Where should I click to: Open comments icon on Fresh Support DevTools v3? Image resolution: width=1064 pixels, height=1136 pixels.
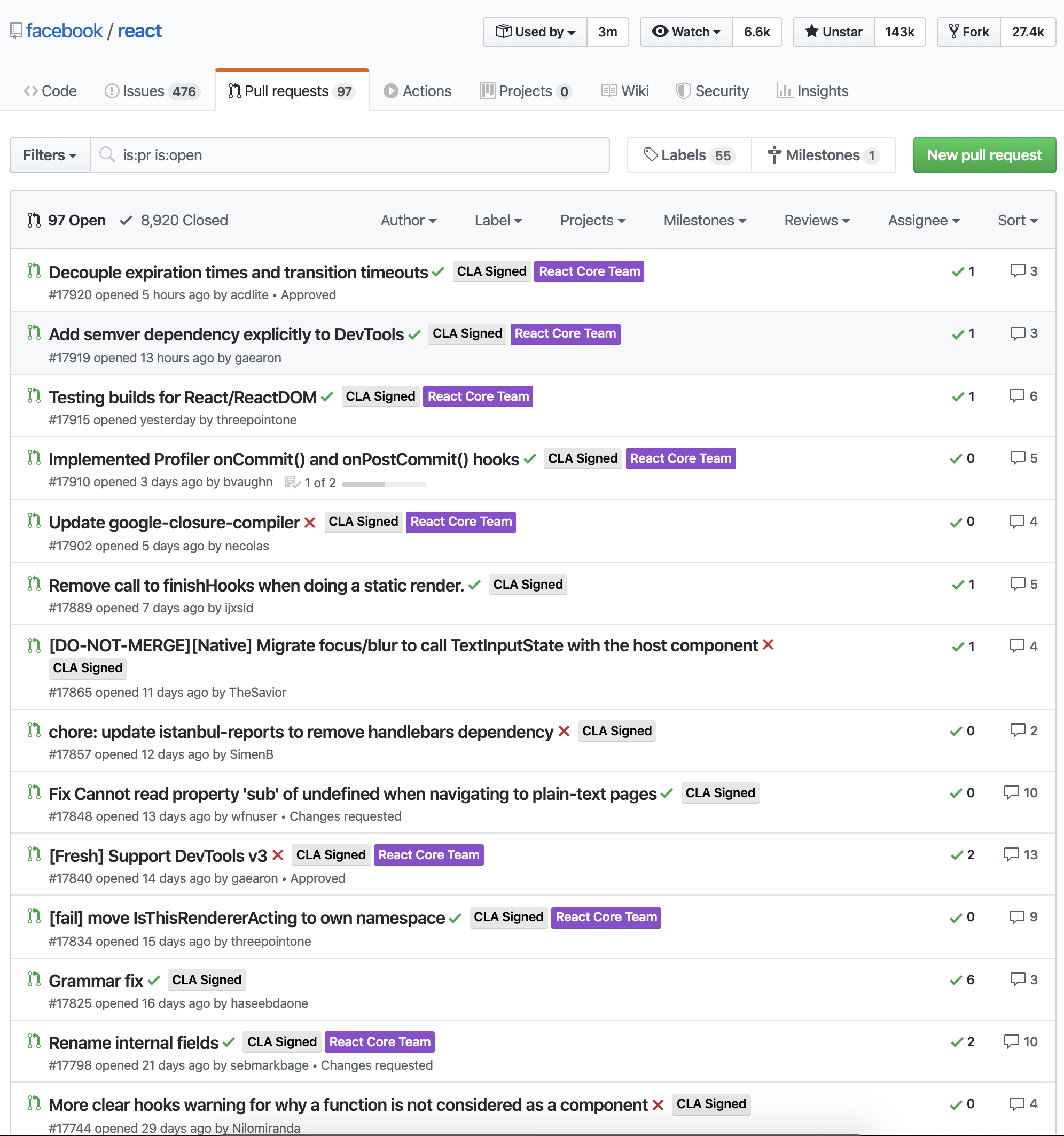(x=1012, y=854)
